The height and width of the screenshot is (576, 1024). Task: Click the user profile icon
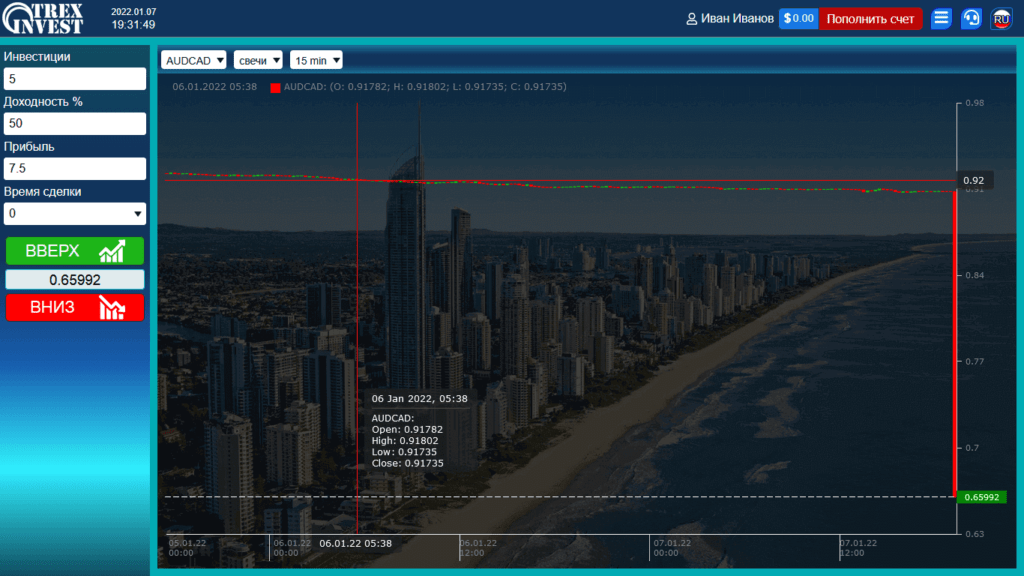(691, 19)
